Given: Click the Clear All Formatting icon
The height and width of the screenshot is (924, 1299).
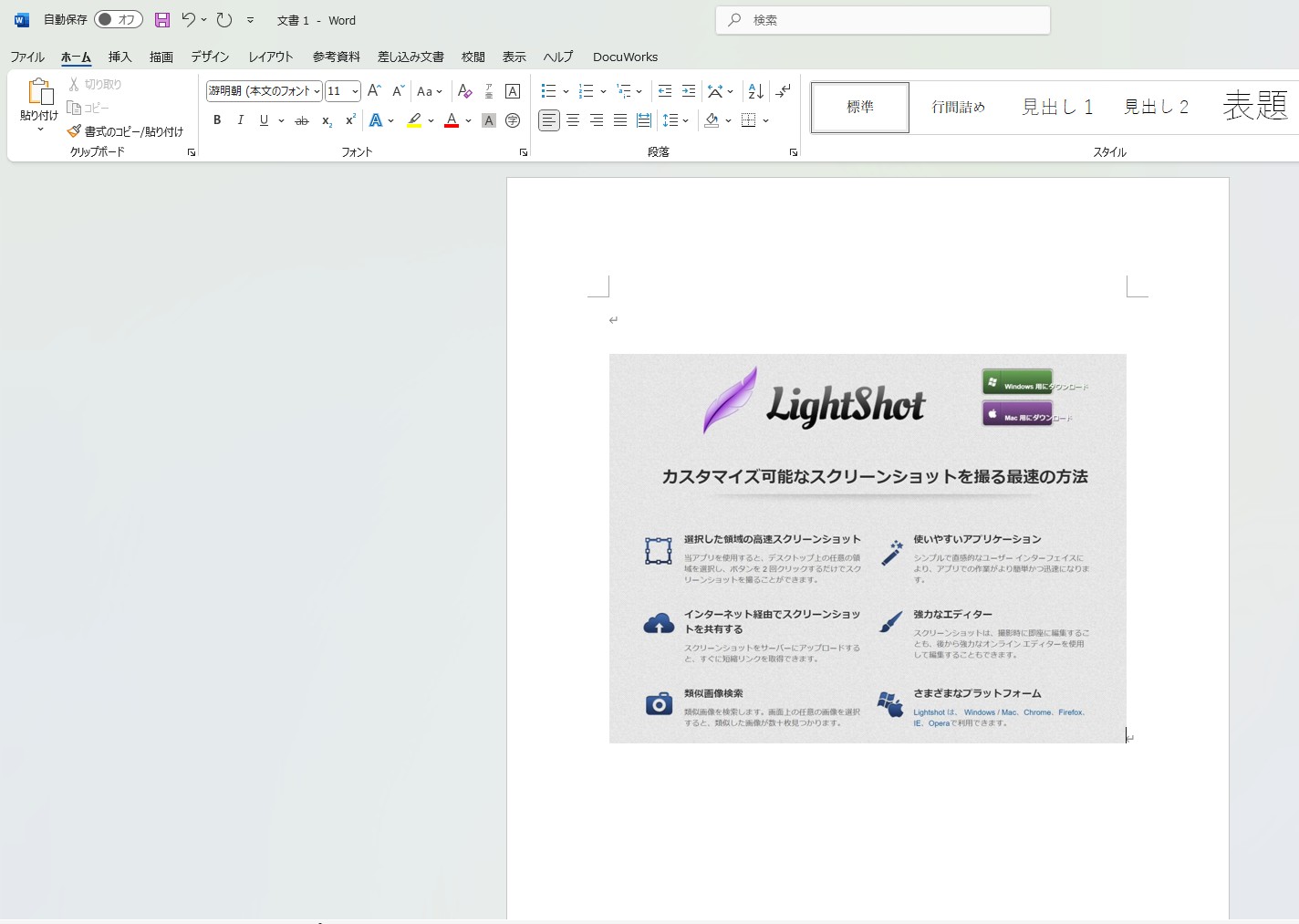Looking at the screenshot, I should (x=464, y=91).
